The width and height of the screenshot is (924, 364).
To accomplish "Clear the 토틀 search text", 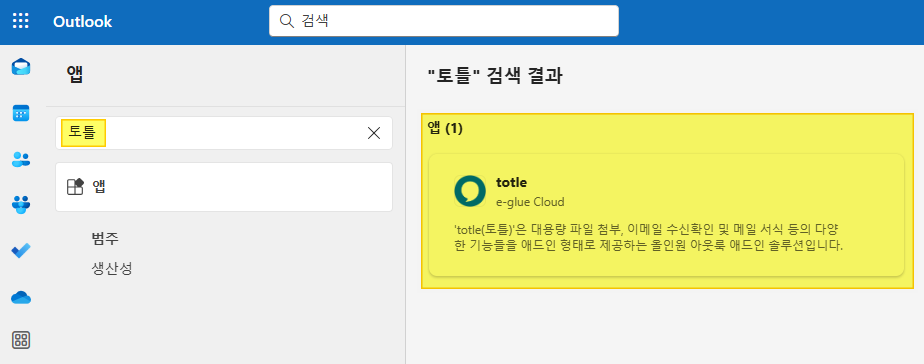I will pyautogui.click(x=374, y=133).
